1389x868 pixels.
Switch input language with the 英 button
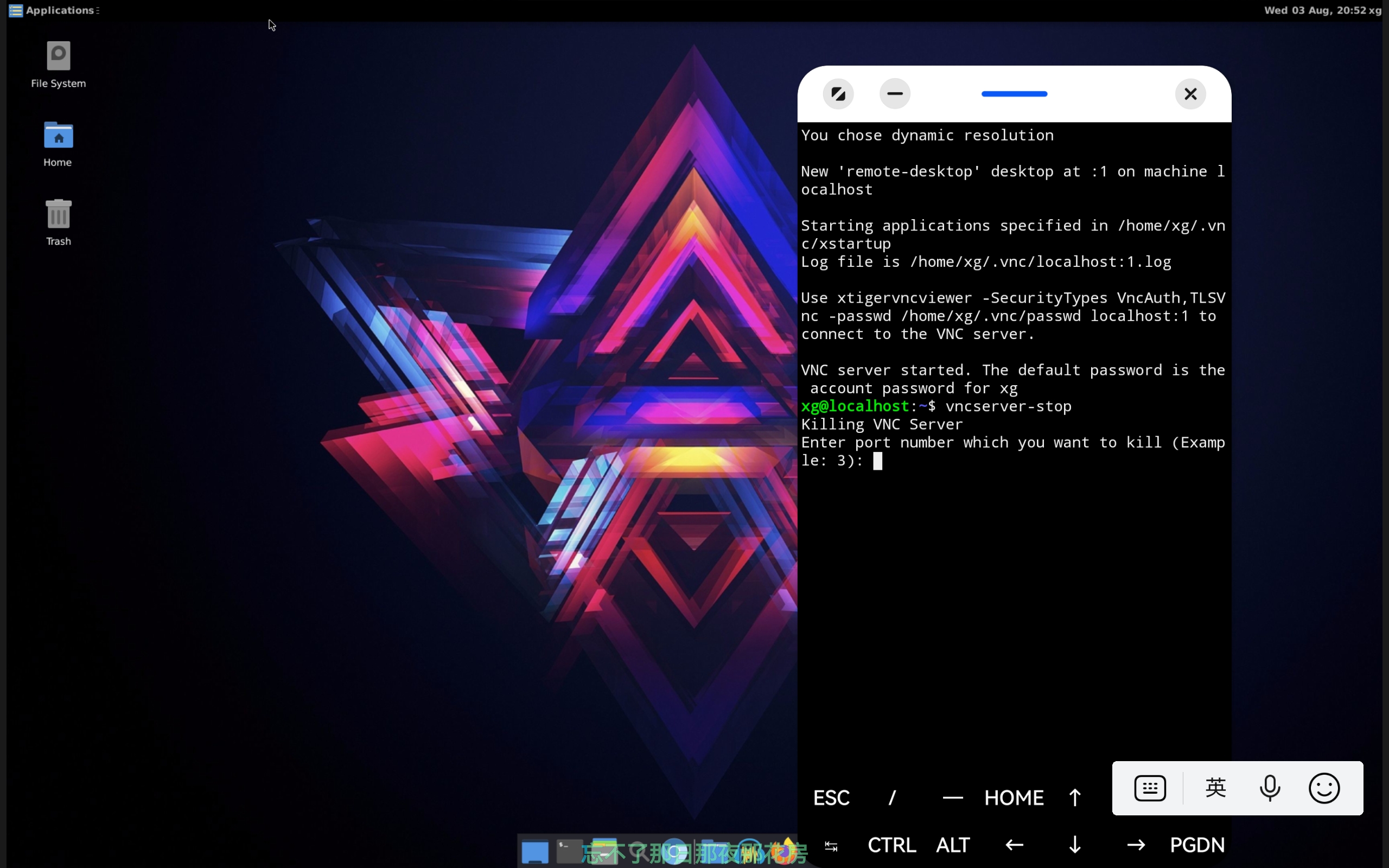1216,788
